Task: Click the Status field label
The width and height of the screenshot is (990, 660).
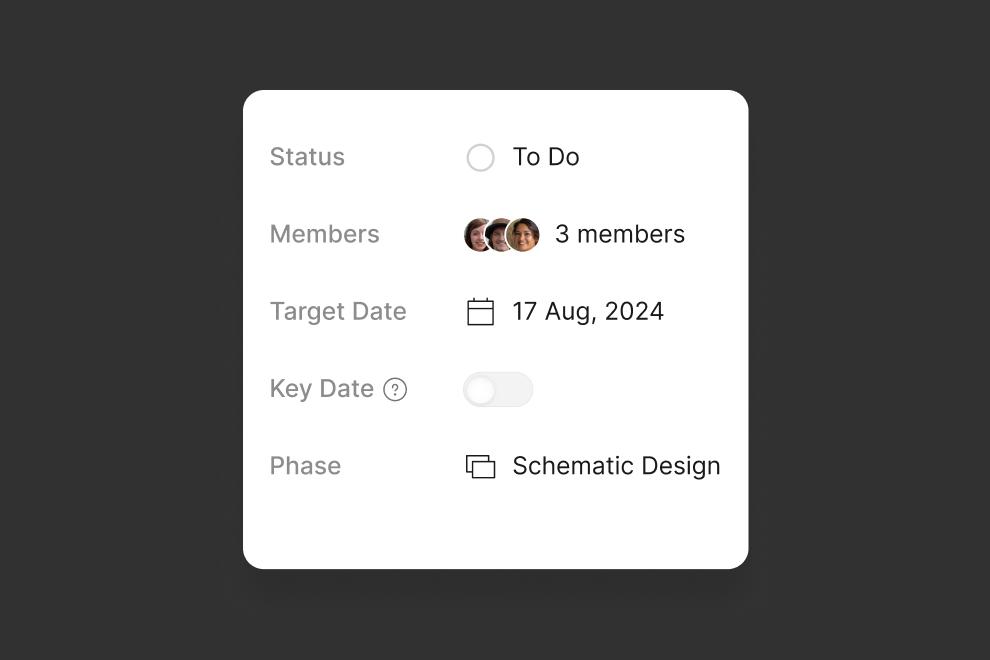Action: [x=307, y=157]
